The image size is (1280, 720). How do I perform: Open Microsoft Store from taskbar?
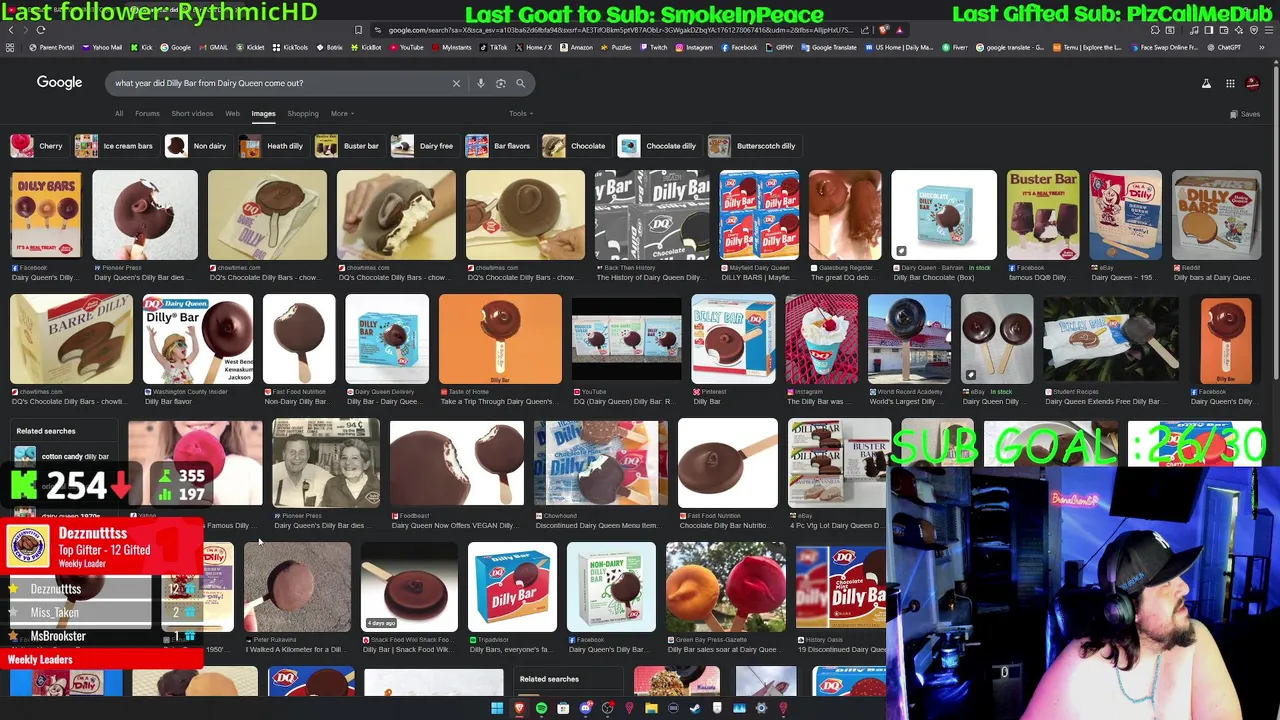pos(563,708)
